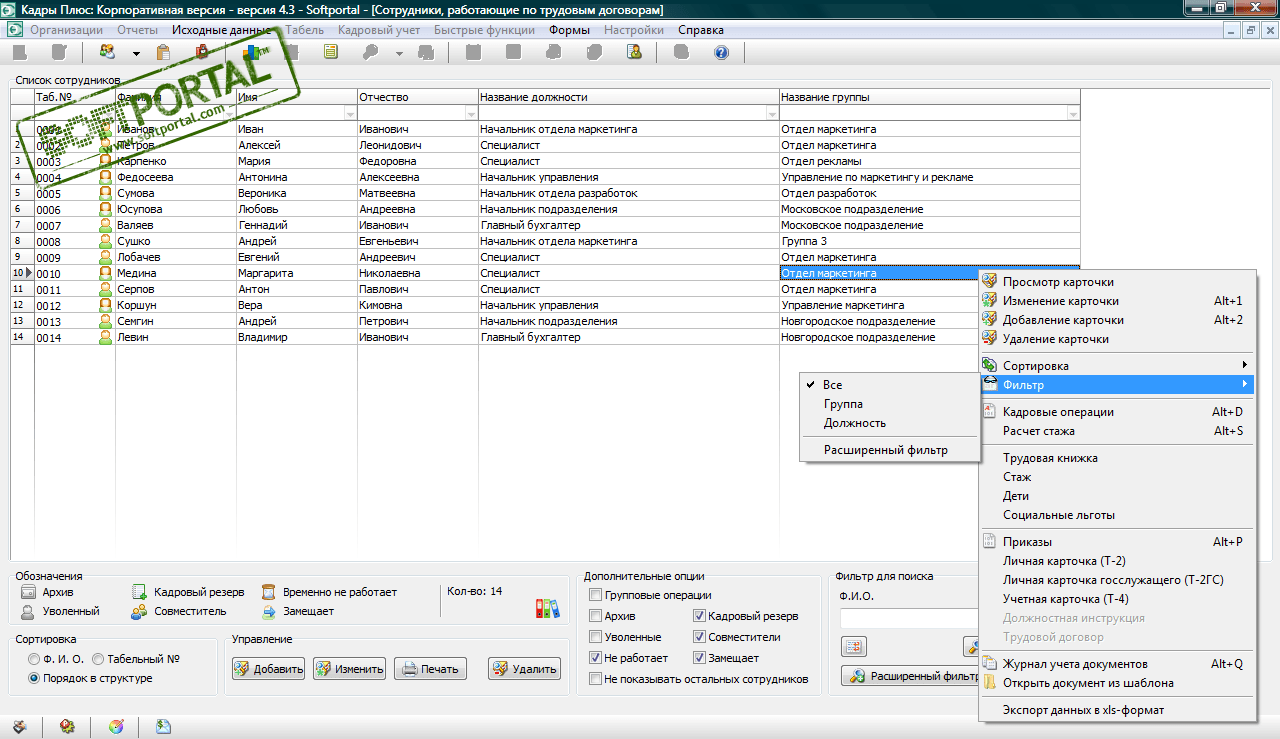Click the blue help question mark toolbar icon
Viewport: 1280px width, 739px height.
[x=721, y=53]
